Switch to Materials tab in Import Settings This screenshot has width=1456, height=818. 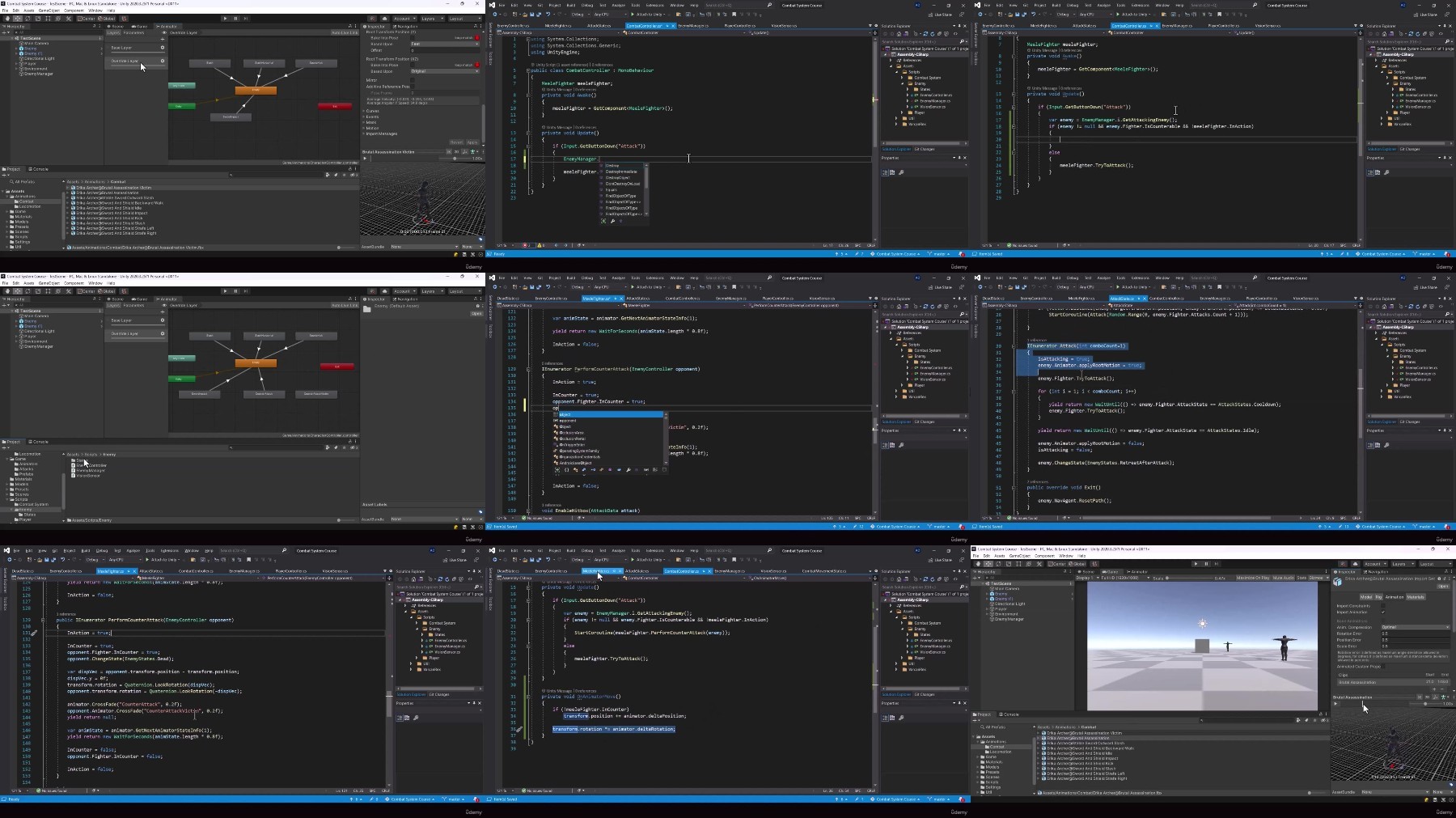[1416, 597]
